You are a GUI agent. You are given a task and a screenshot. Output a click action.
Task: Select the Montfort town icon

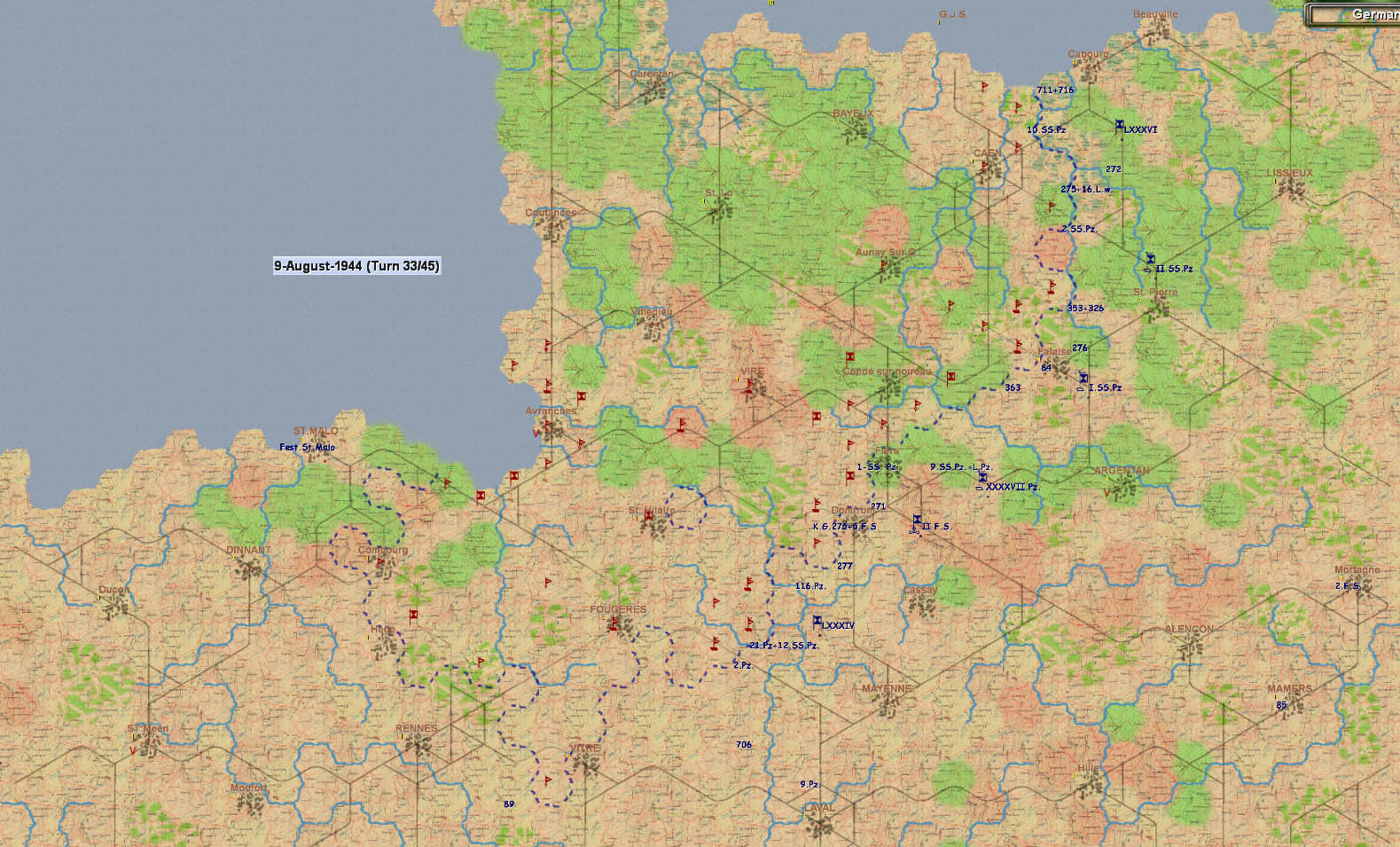point(251,804)
